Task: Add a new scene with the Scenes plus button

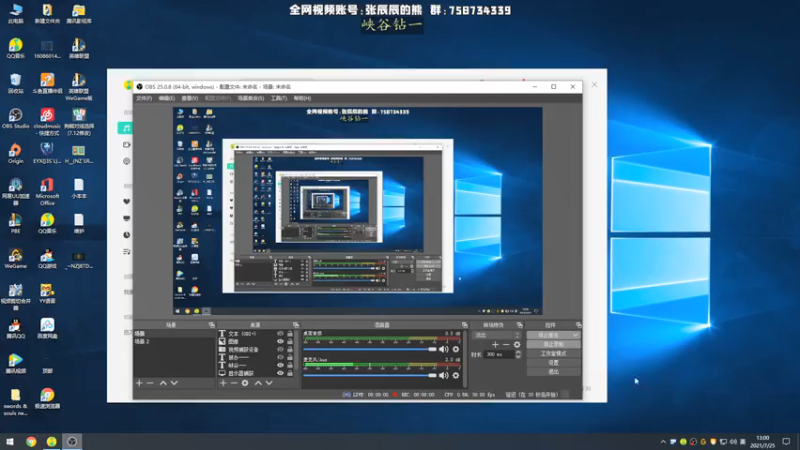Action: coord(139,383)
